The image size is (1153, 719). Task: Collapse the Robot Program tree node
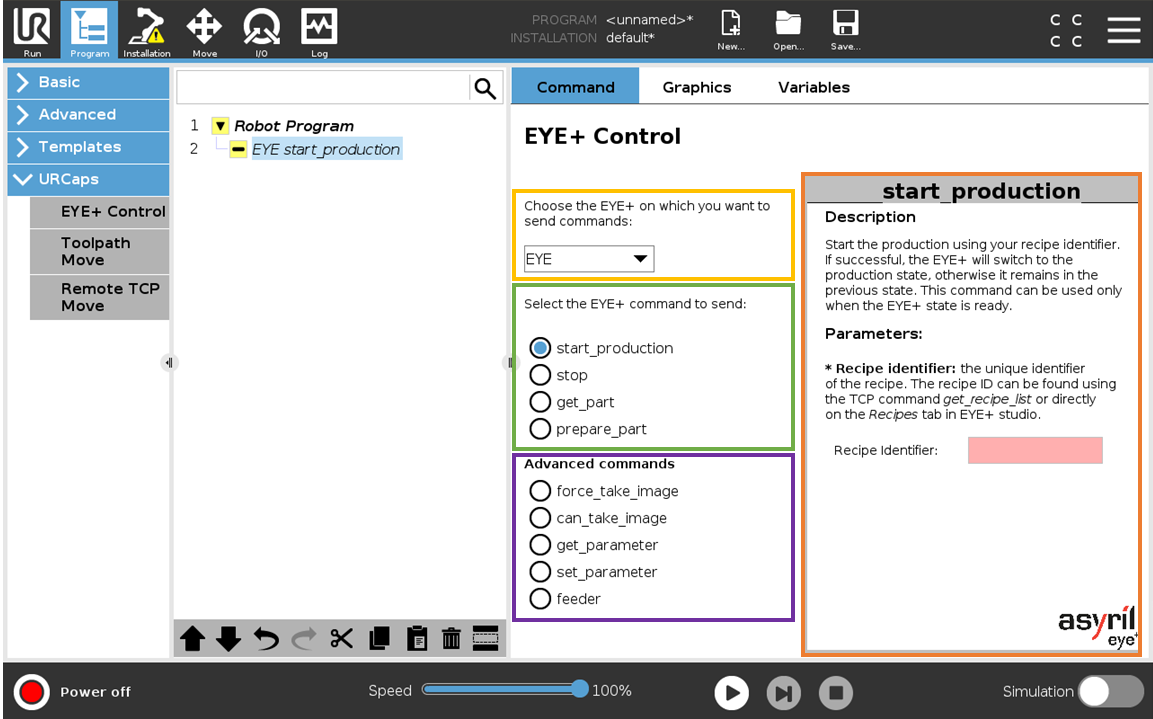pyautogui.click(x=220, y=126)
